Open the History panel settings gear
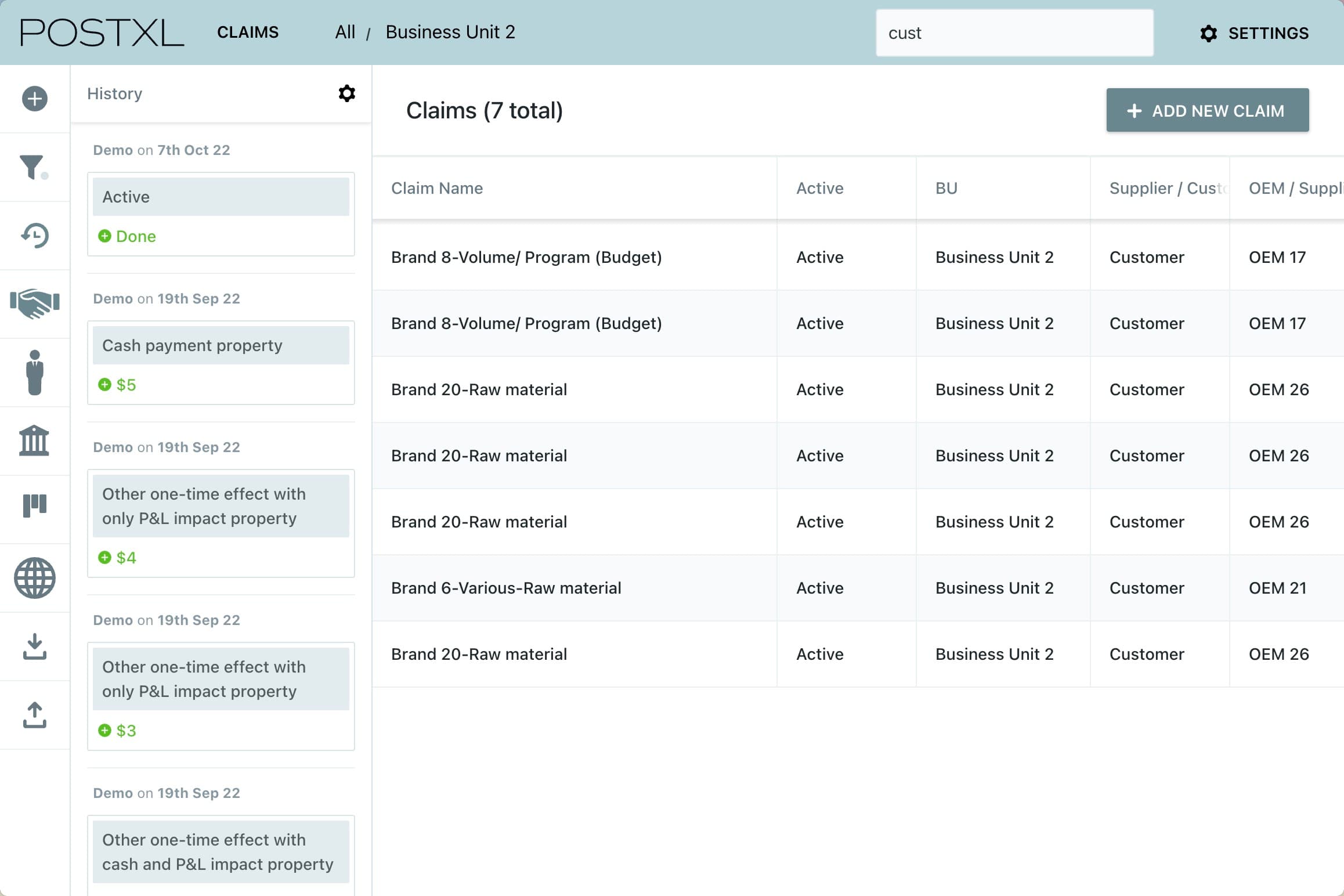Screen dimensions: 1344x896 tap(346, 93)
